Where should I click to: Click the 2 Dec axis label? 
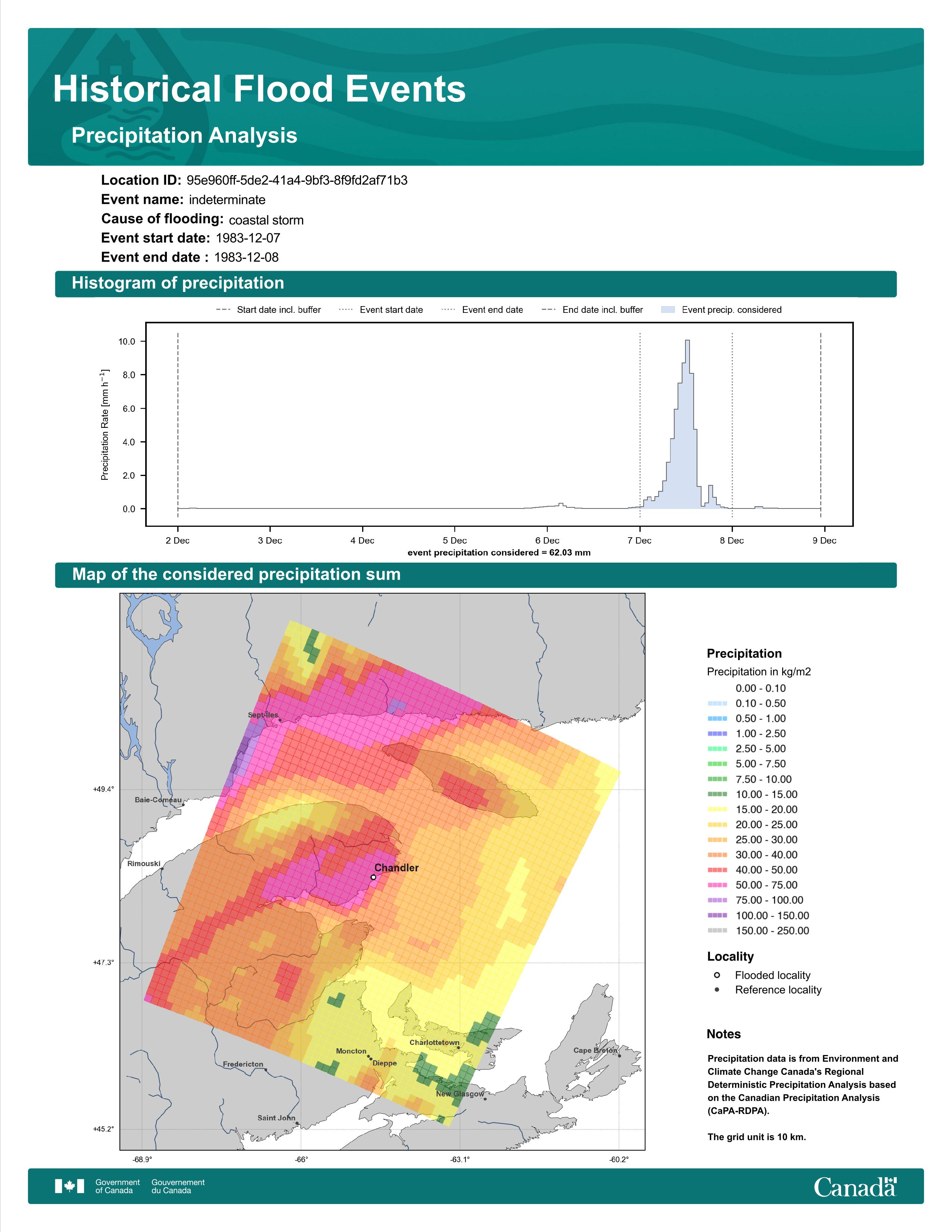pos(178,541)
